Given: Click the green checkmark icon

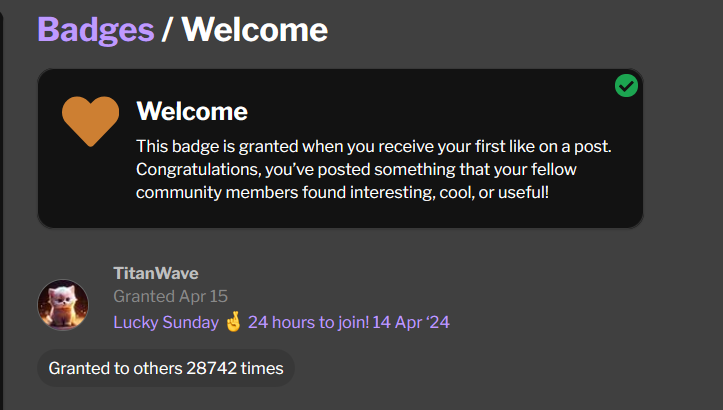Looking at the screenshot, I should (x=626, y=85).
